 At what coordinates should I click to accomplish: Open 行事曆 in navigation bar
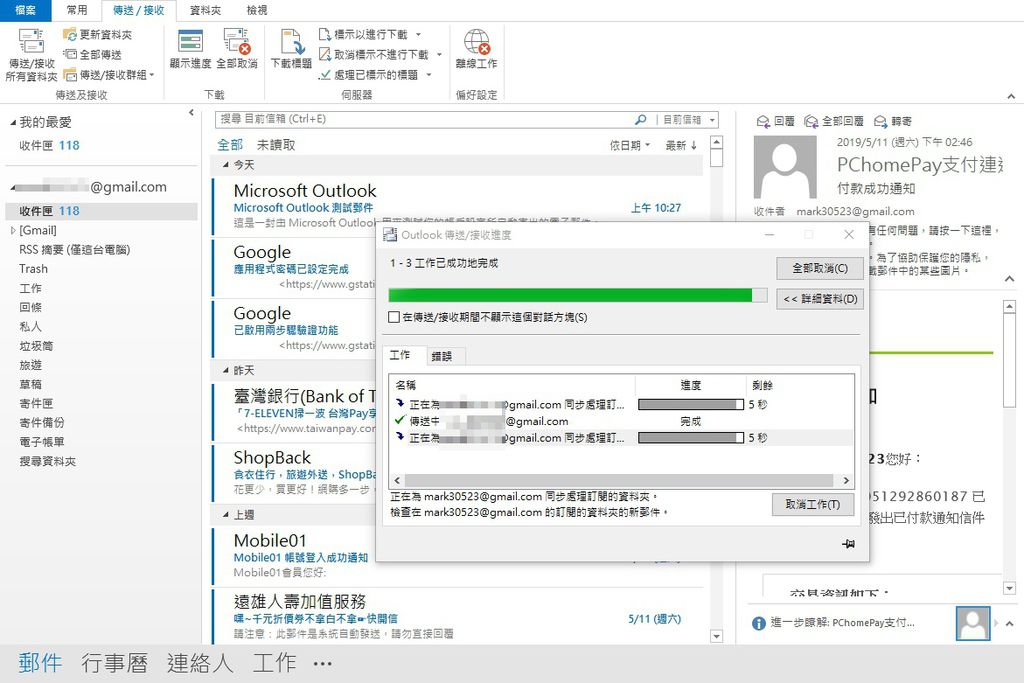tap(114, 663)
